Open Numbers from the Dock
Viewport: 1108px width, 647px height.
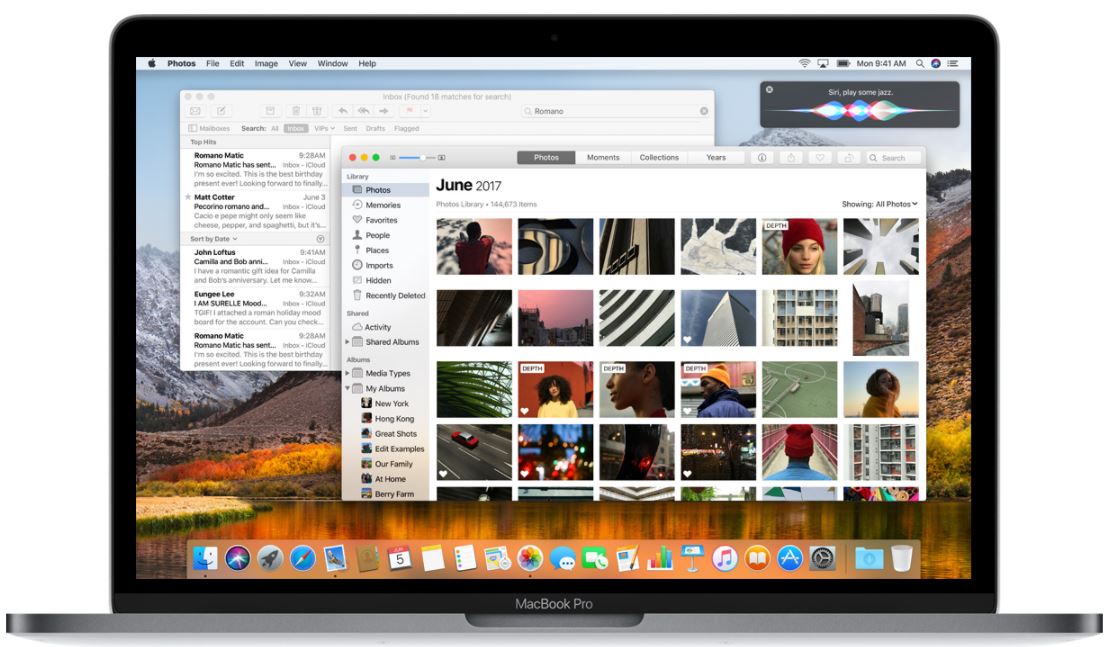660,559
